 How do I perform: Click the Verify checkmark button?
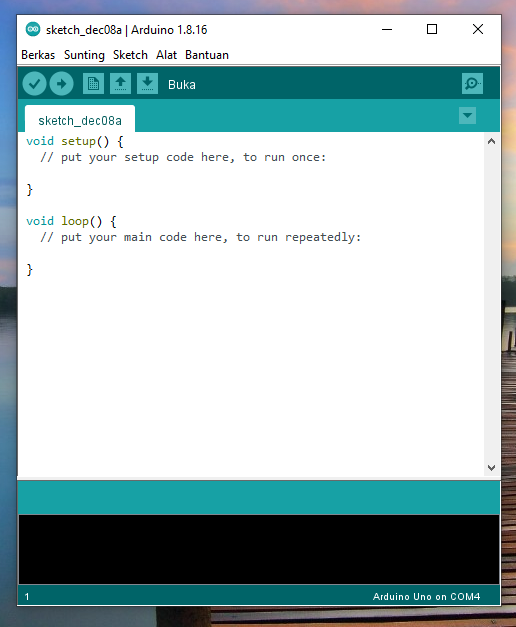(x=34, y=84)
